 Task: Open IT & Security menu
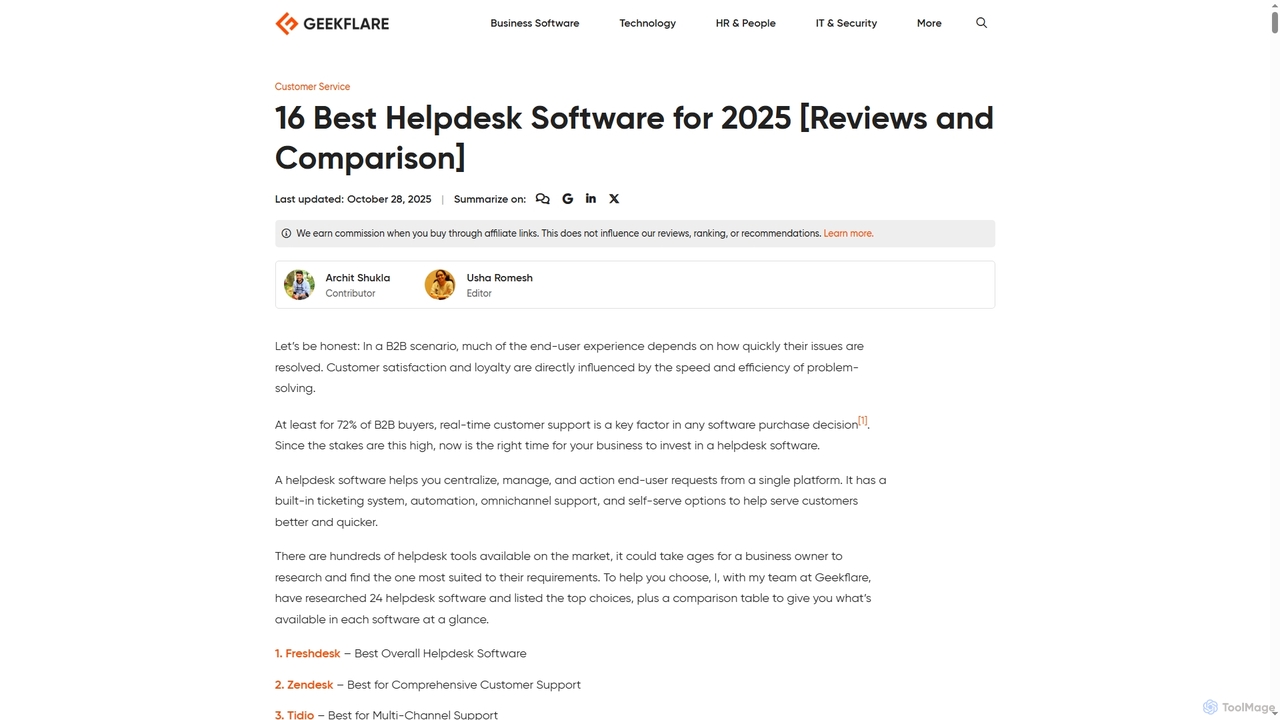click(846, 23)
